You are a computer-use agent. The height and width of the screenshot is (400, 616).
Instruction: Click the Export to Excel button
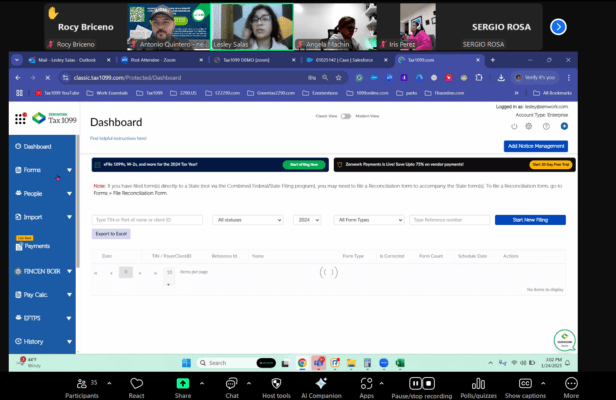click(x=111, y=233)
